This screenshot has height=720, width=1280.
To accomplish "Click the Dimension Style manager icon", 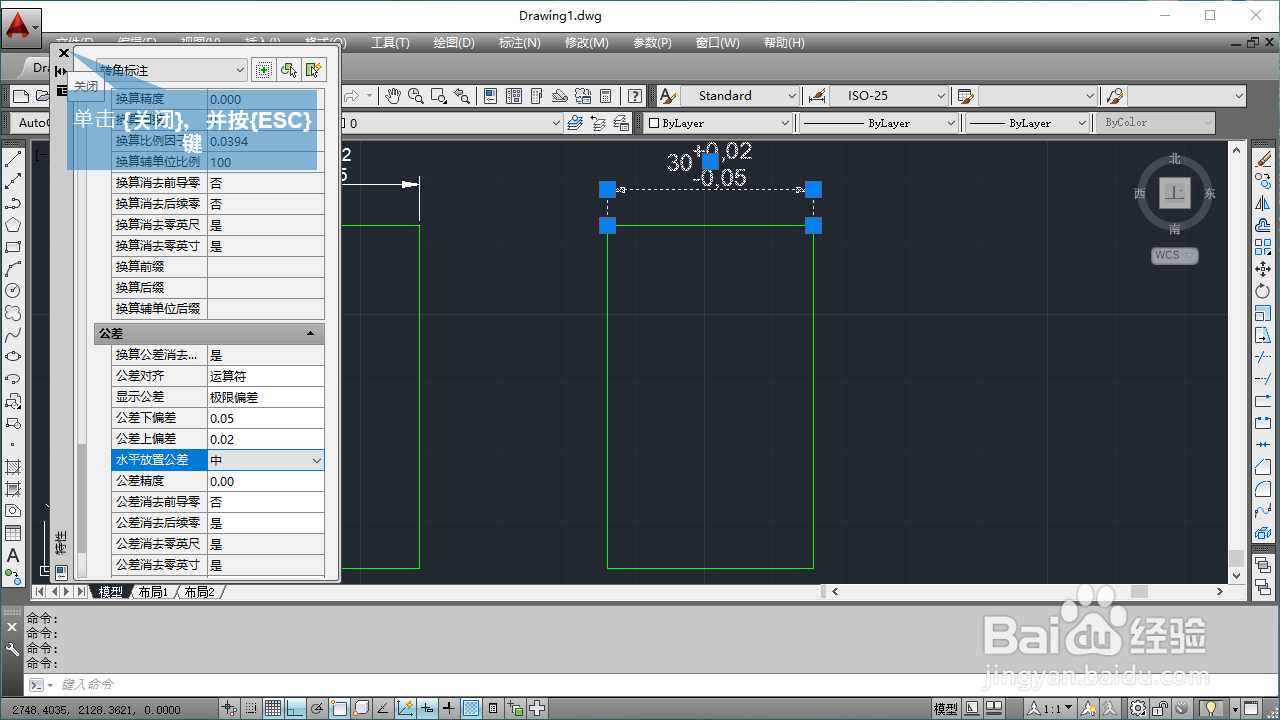I will pos(817,96).
